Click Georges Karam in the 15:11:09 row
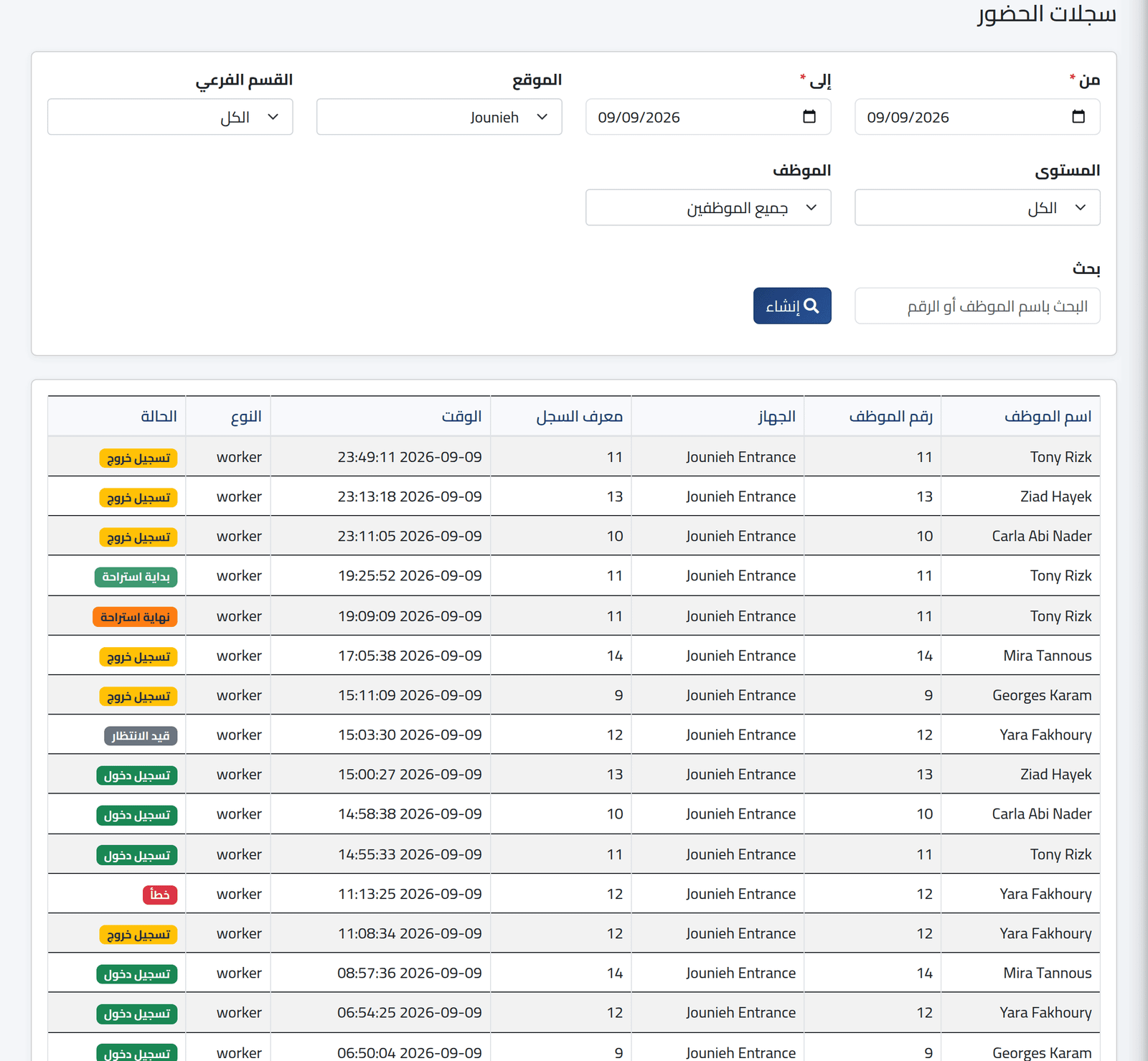 [1042, 695]
